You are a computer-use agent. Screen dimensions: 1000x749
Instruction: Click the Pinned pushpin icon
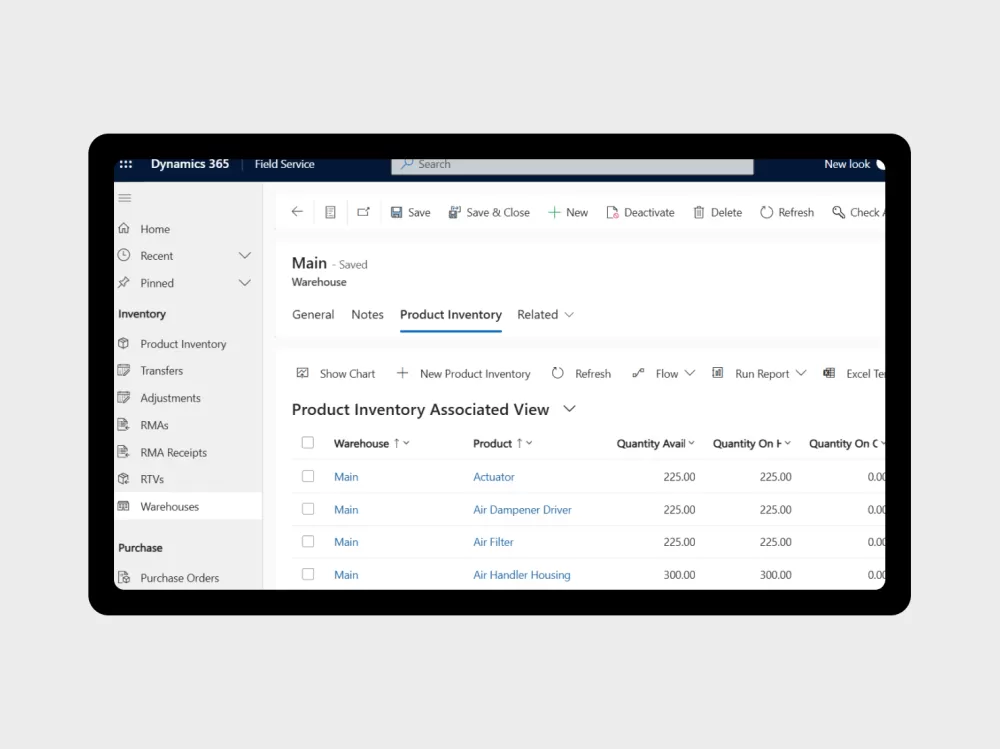(x=124, y=283)
